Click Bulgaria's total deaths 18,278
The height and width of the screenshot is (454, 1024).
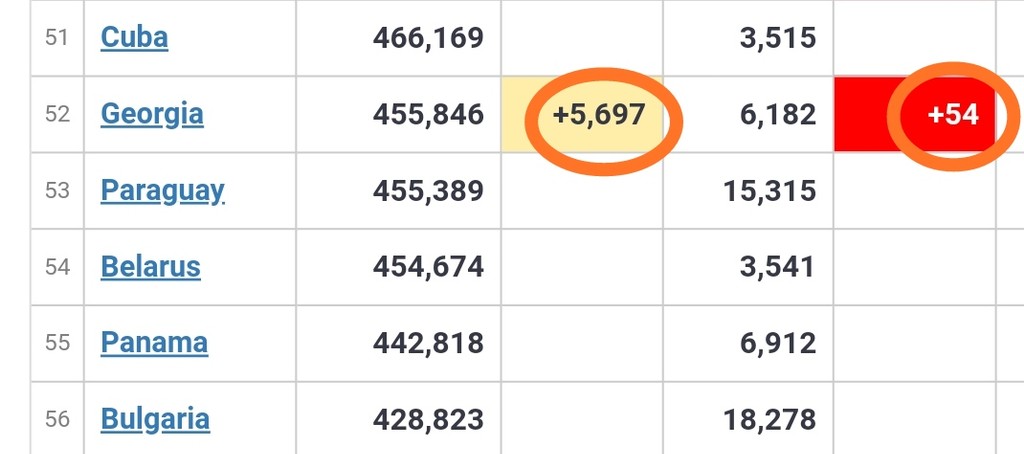(x=769, y=419)
